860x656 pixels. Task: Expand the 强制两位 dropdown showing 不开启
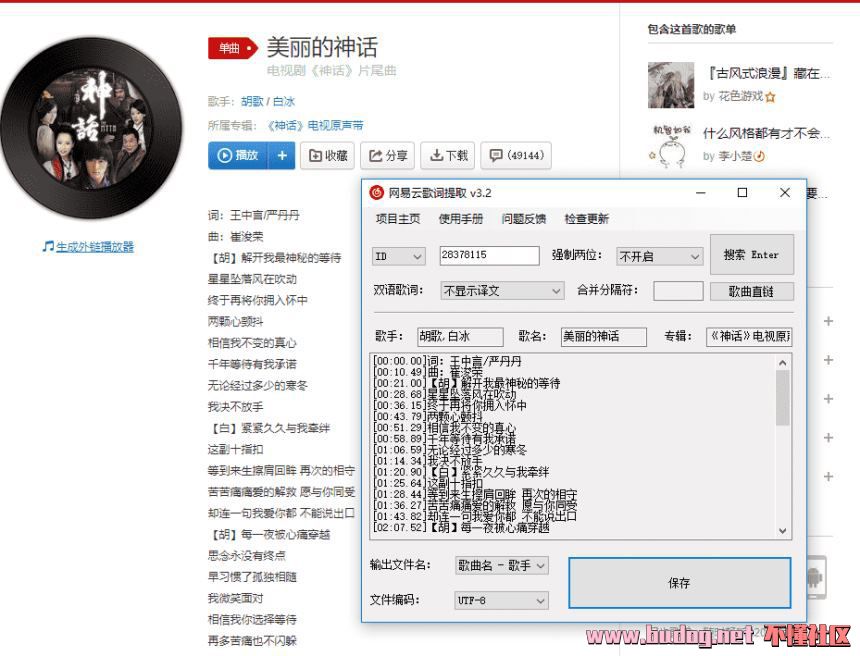tap(659, 256)
